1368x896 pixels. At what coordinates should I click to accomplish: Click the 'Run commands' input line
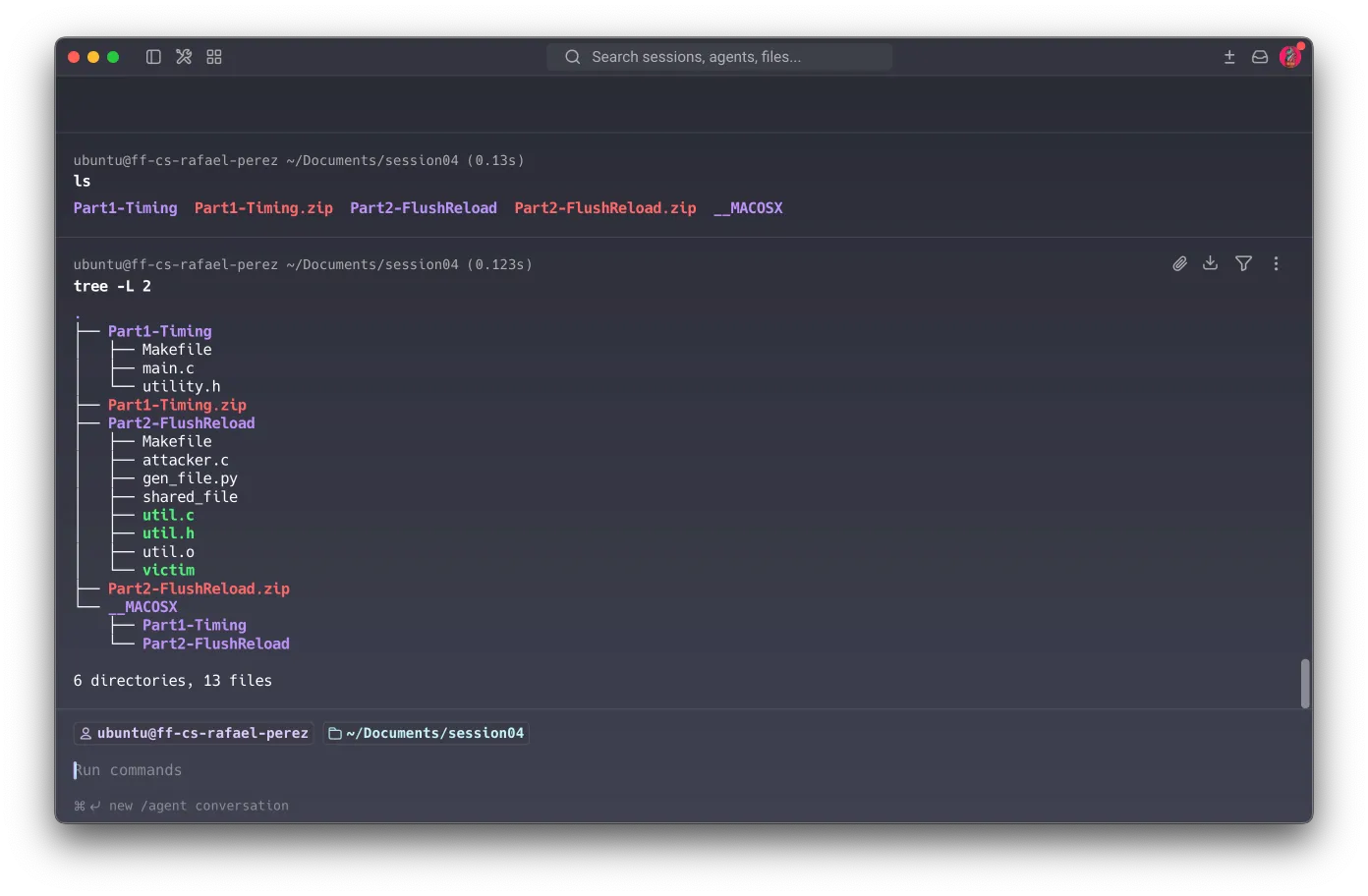pos(684,770)
